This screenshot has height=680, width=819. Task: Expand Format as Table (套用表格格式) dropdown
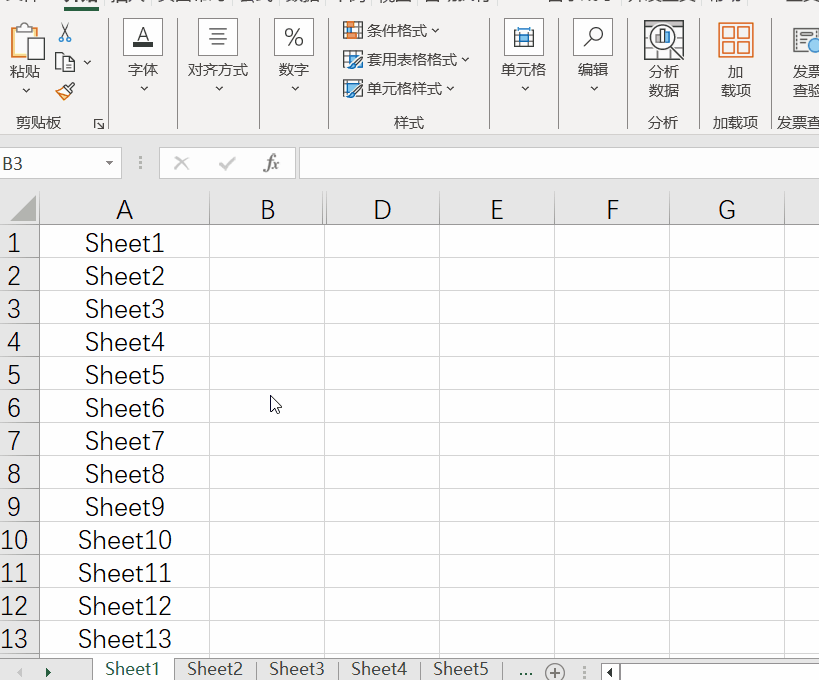pyautogui.click(x=465, y=60)
